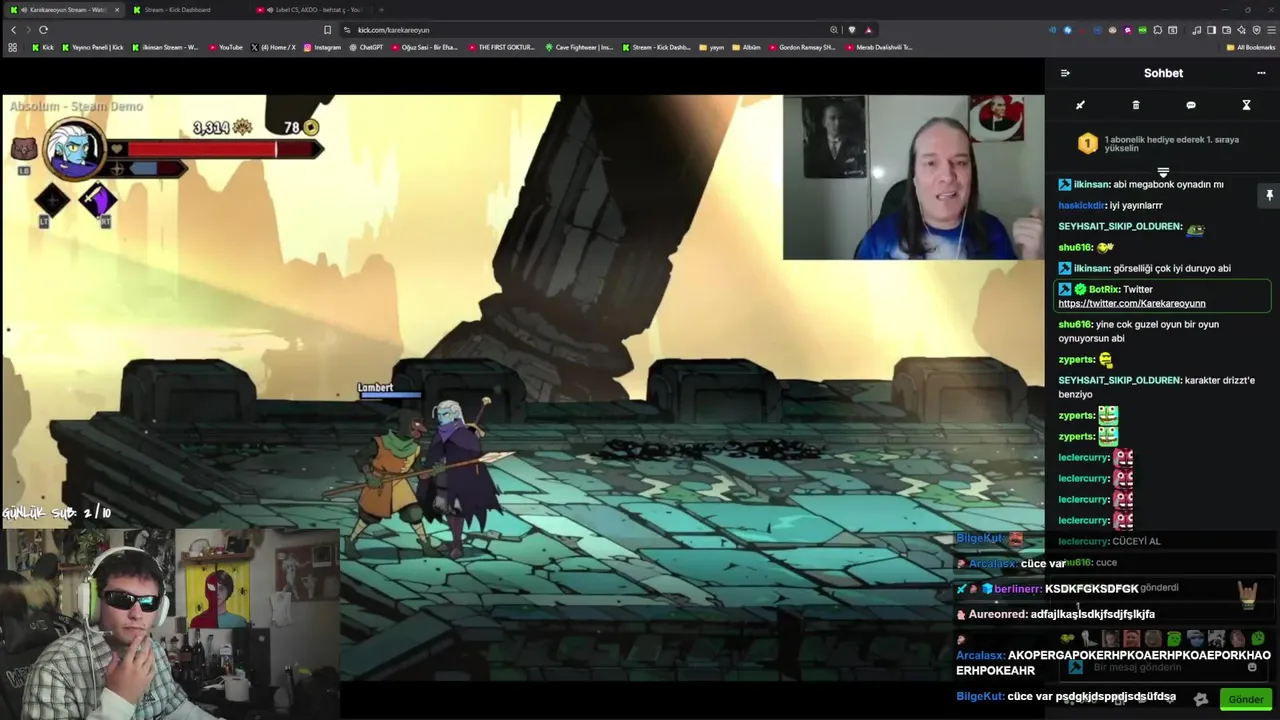Open the Brave Shields lion icon

852,30
